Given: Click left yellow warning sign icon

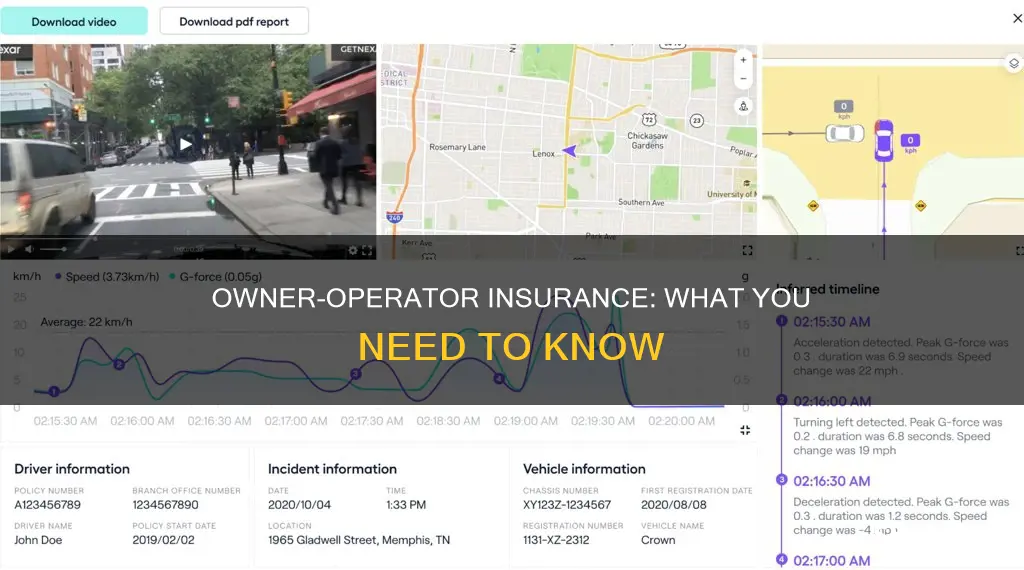Looking at the screenshot, I should (813, 206).
